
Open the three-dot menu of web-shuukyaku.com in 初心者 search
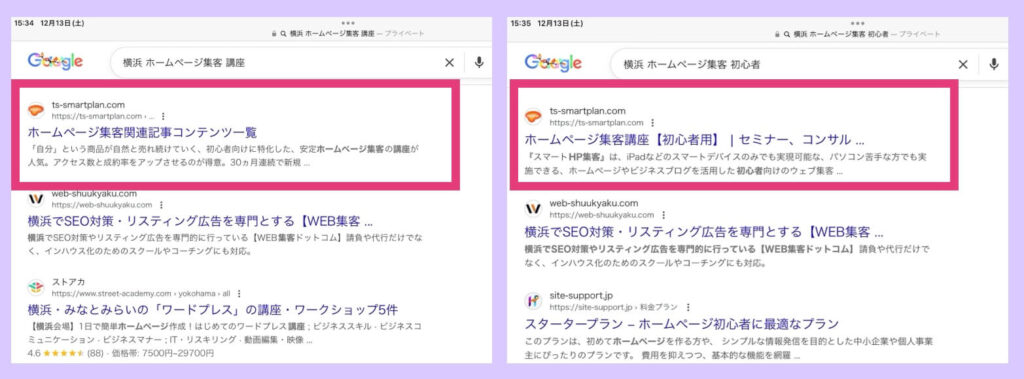click(x=664, y=215)
